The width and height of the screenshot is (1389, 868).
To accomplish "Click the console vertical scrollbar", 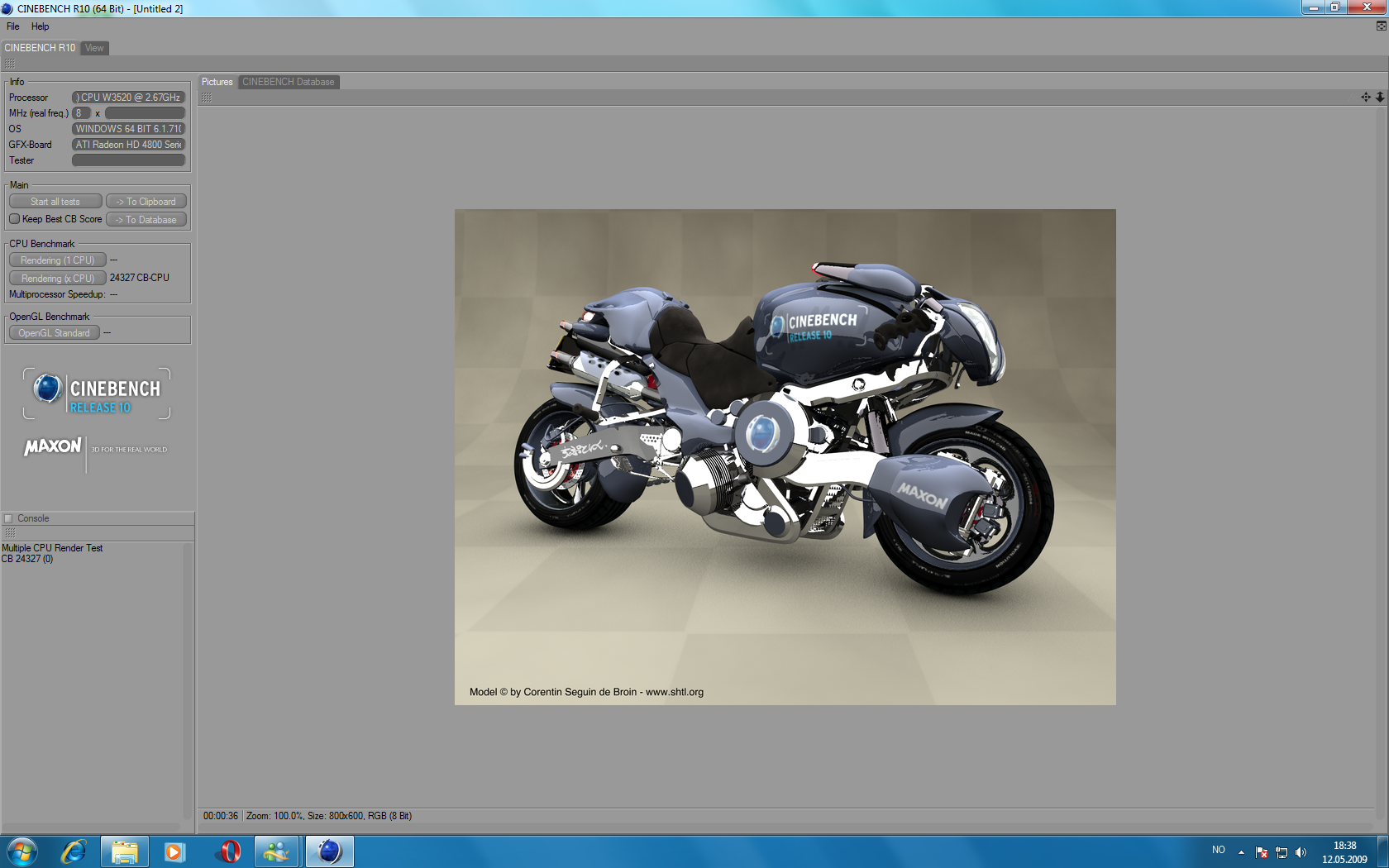I will (188, 680).
